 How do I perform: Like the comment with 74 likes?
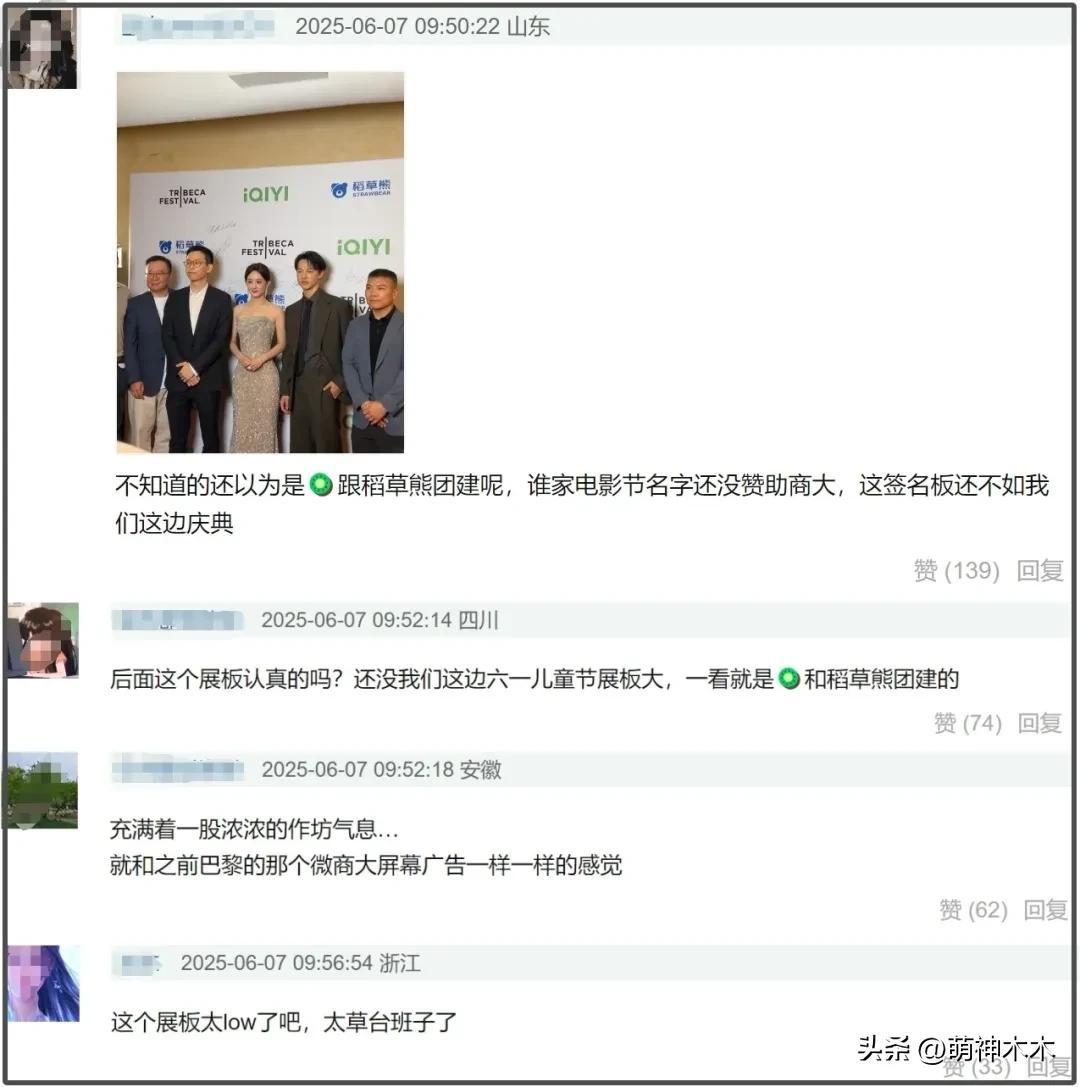(x=968, y=723)
